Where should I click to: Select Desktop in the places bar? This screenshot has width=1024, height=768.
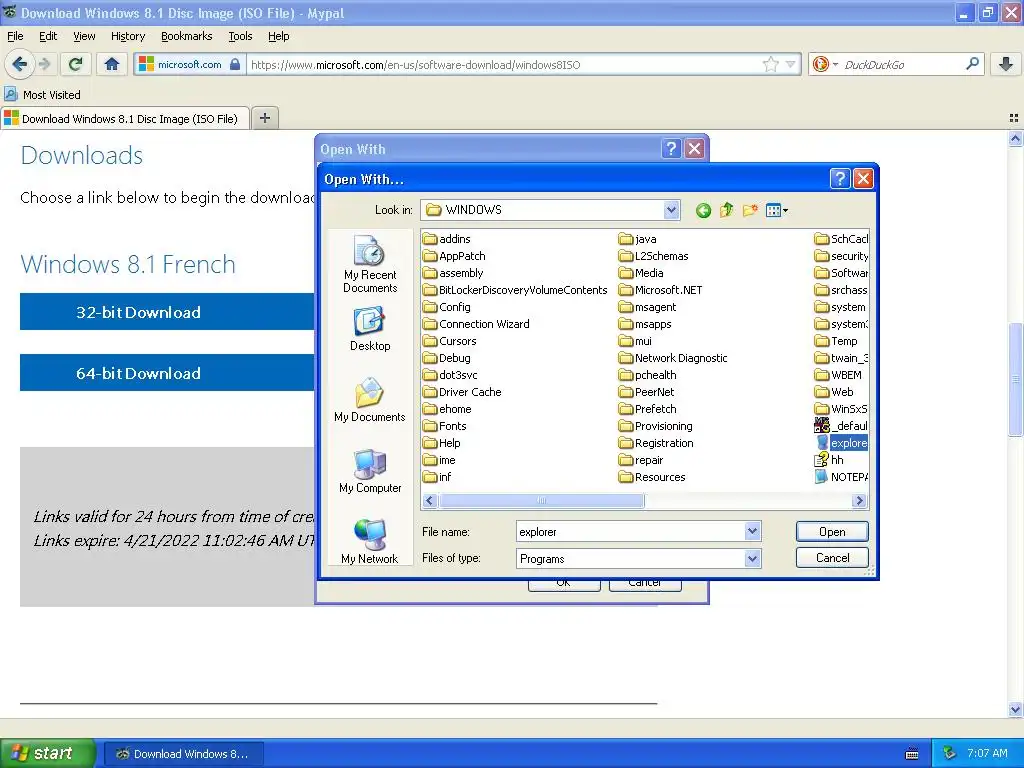pyautogui.click(x=370, y=329)
